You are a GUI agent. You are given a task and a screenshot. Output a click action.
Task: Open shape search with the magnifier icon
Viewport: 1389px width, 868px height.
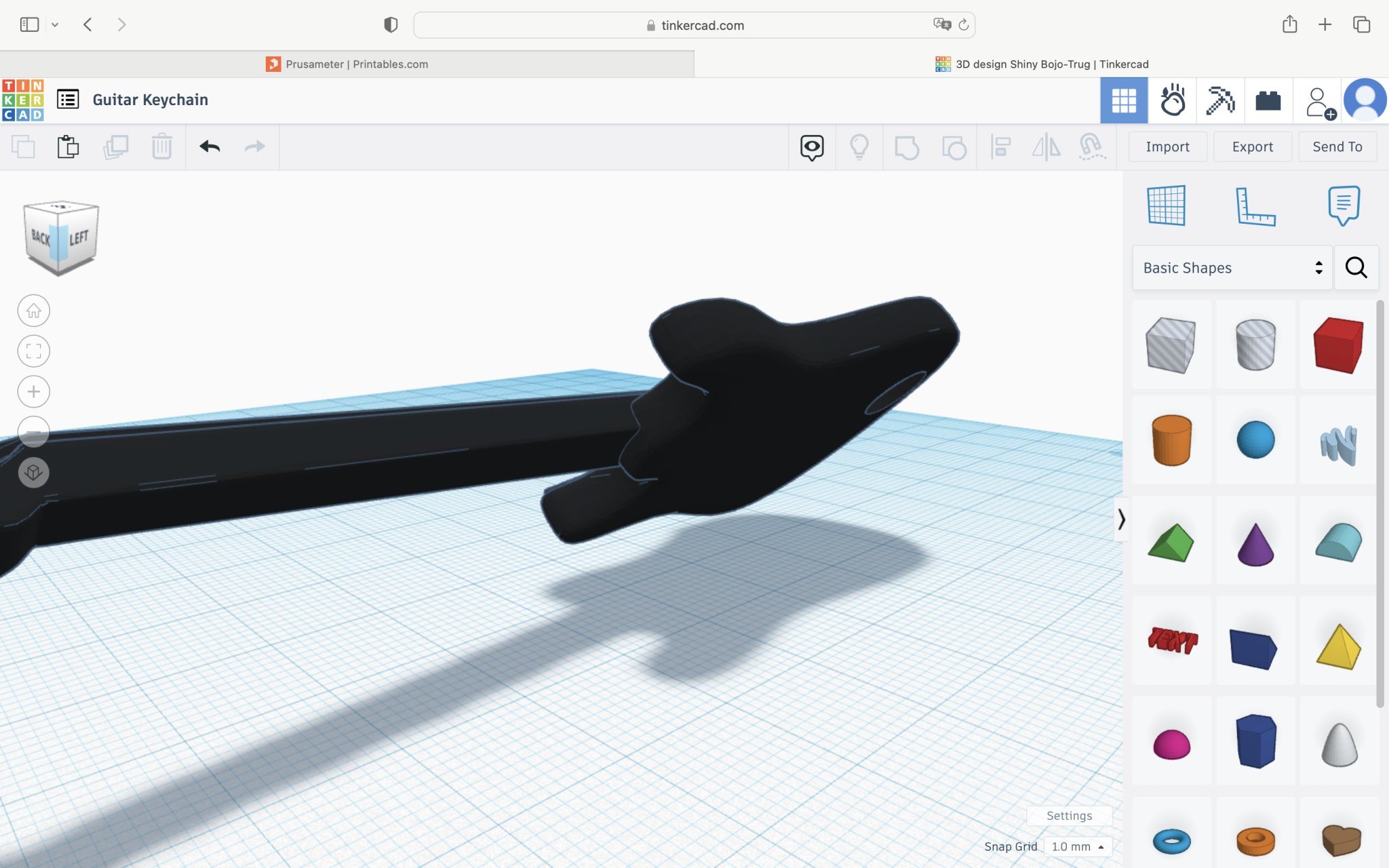(1356, 267)
